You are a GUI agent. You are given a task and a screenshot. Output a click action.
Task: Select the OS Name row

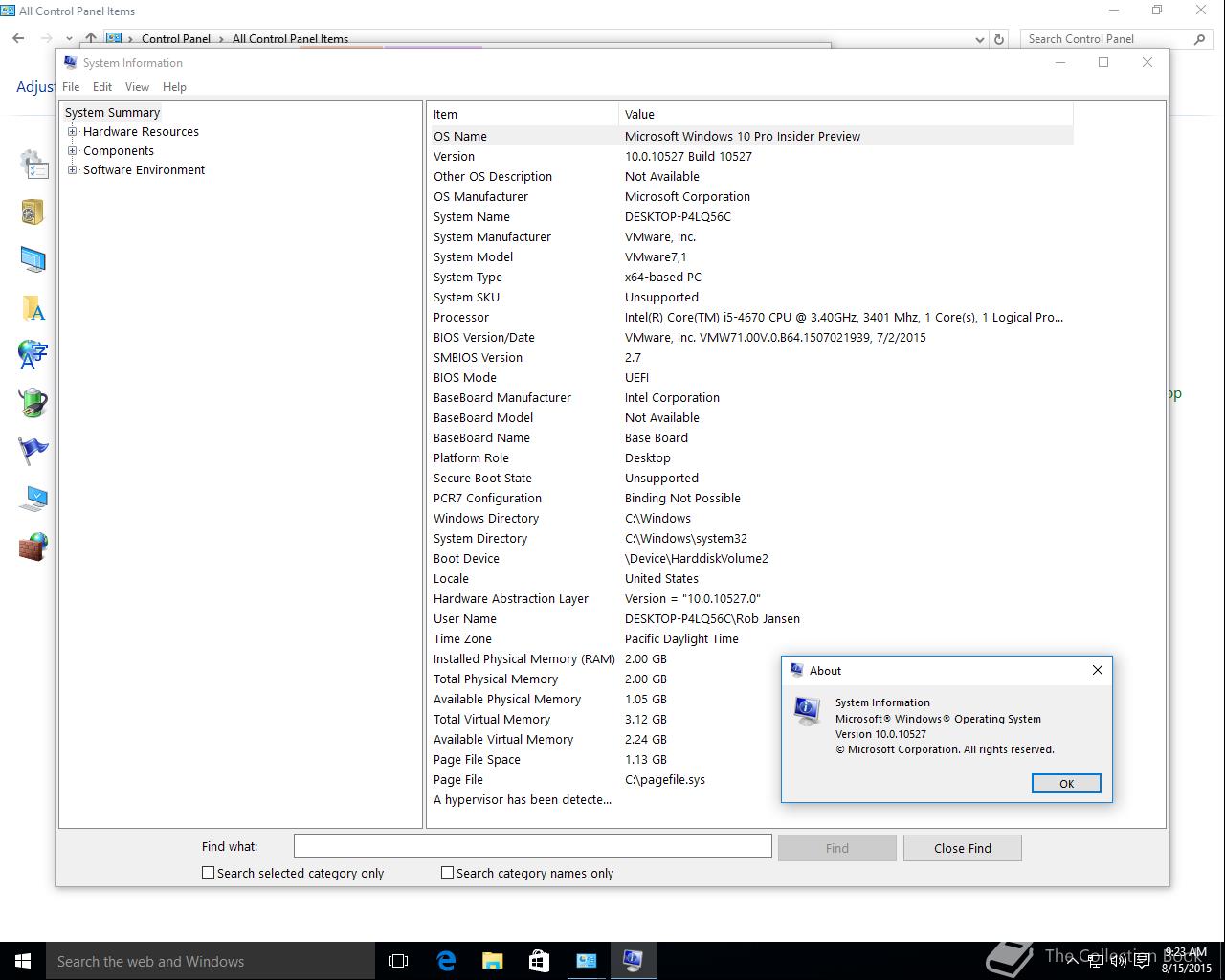click(751, 136)
